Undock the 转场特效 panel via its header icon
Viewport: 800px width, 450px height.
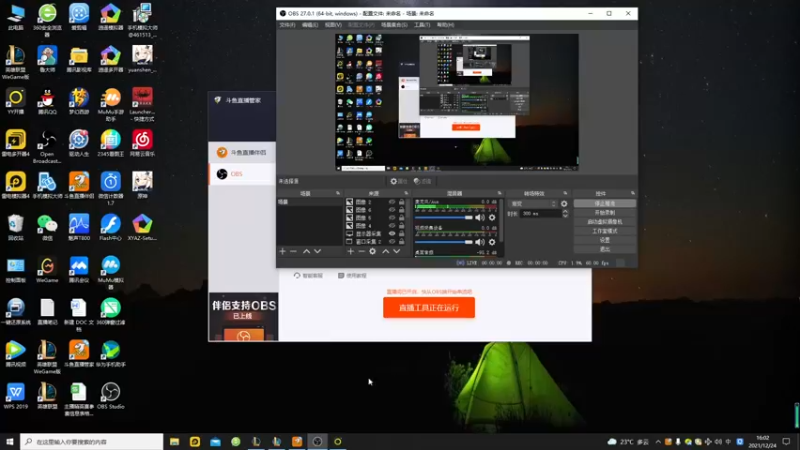(565, 193)
